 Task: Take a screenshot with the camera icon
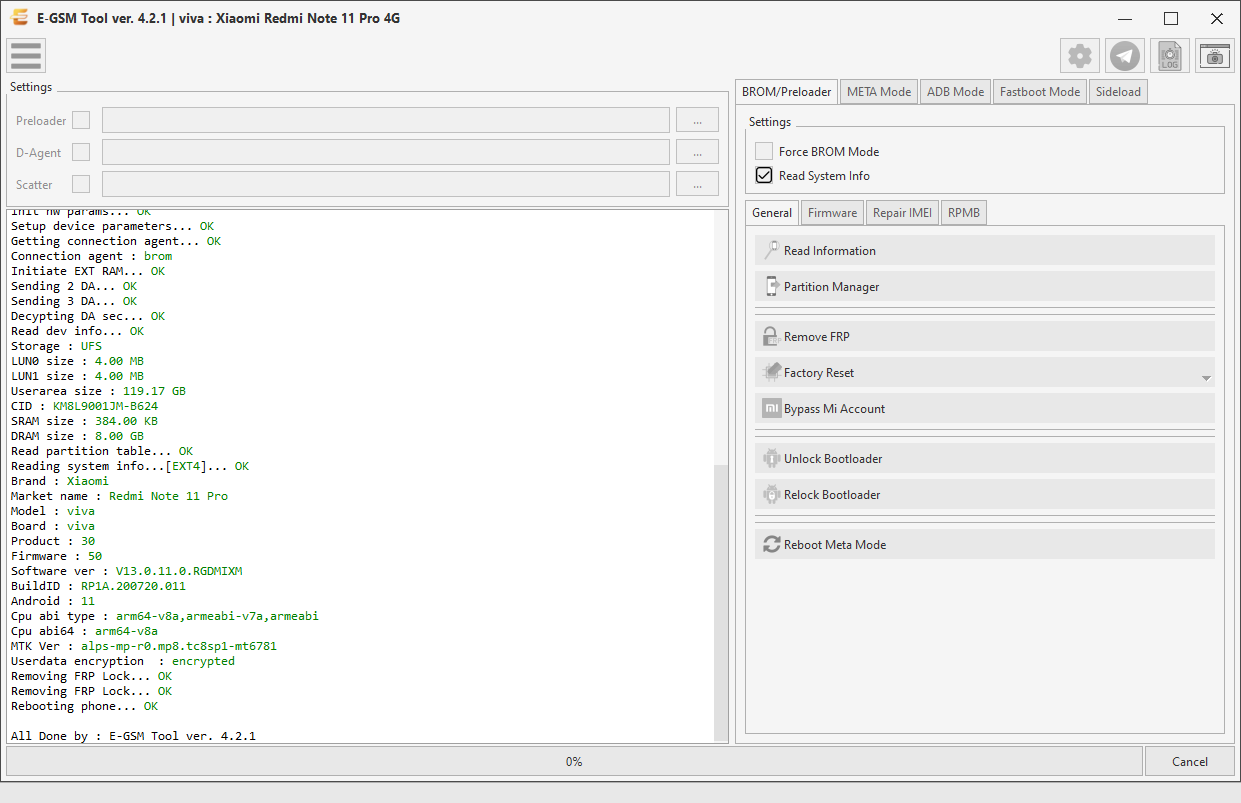coord(1215,56)
